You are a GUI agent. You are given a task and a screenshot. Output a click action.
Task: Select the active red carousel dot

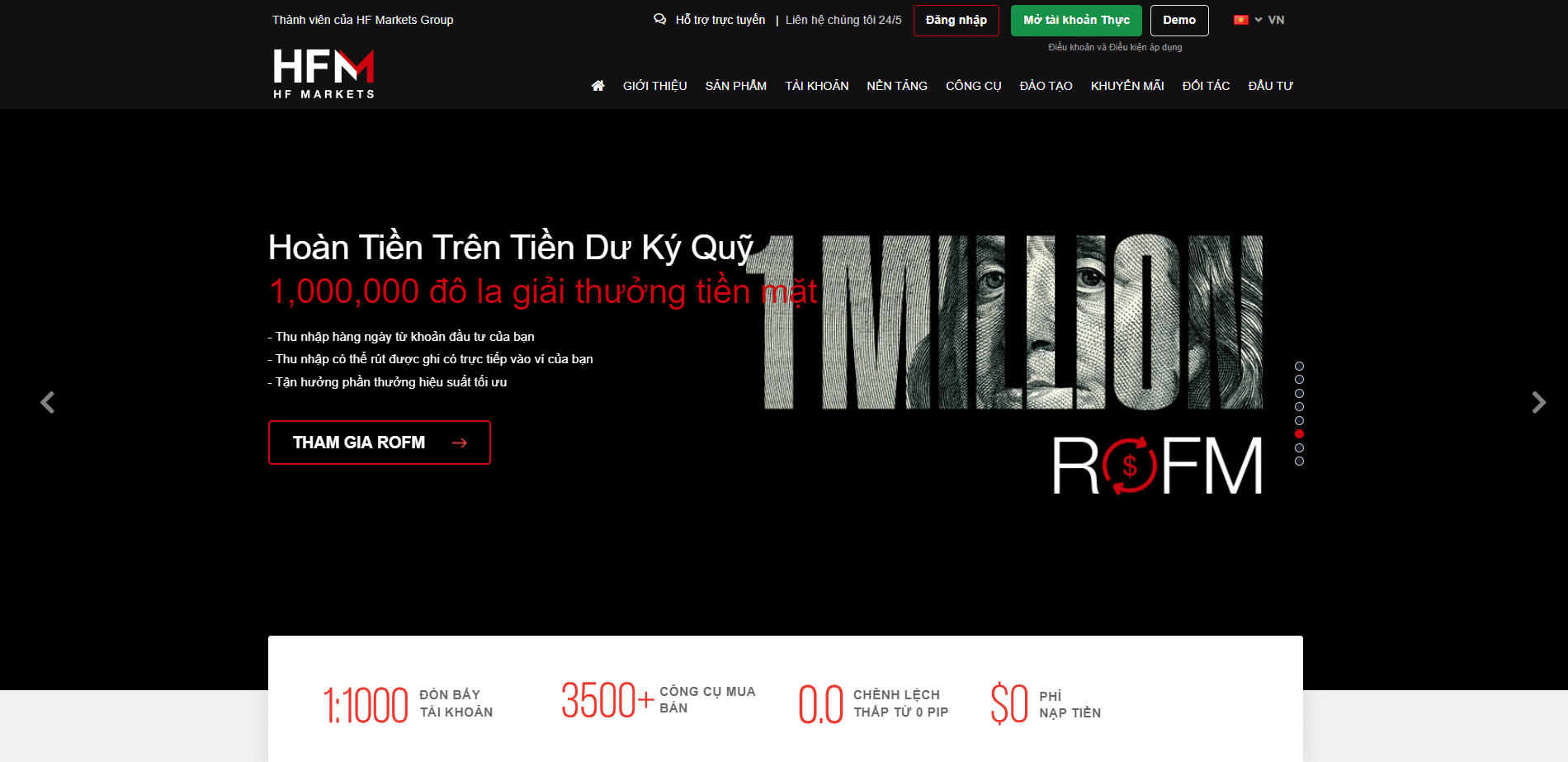click(1299, 434)
